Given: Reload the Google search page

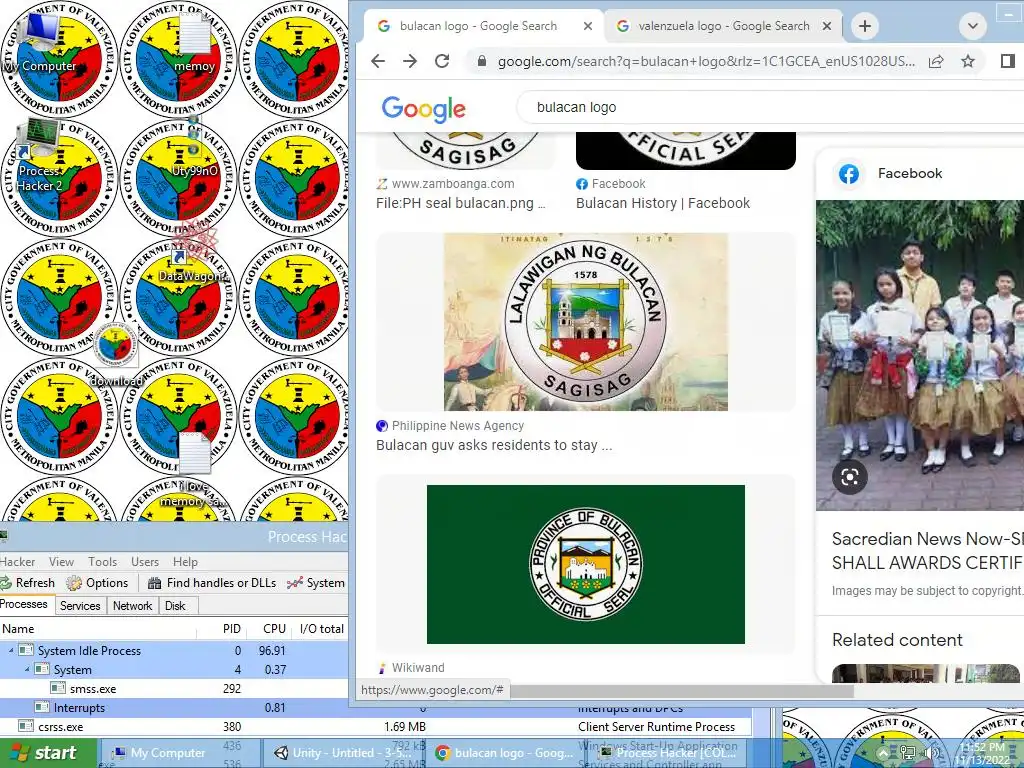Looking at the screenshot, I should coord(442,61).
